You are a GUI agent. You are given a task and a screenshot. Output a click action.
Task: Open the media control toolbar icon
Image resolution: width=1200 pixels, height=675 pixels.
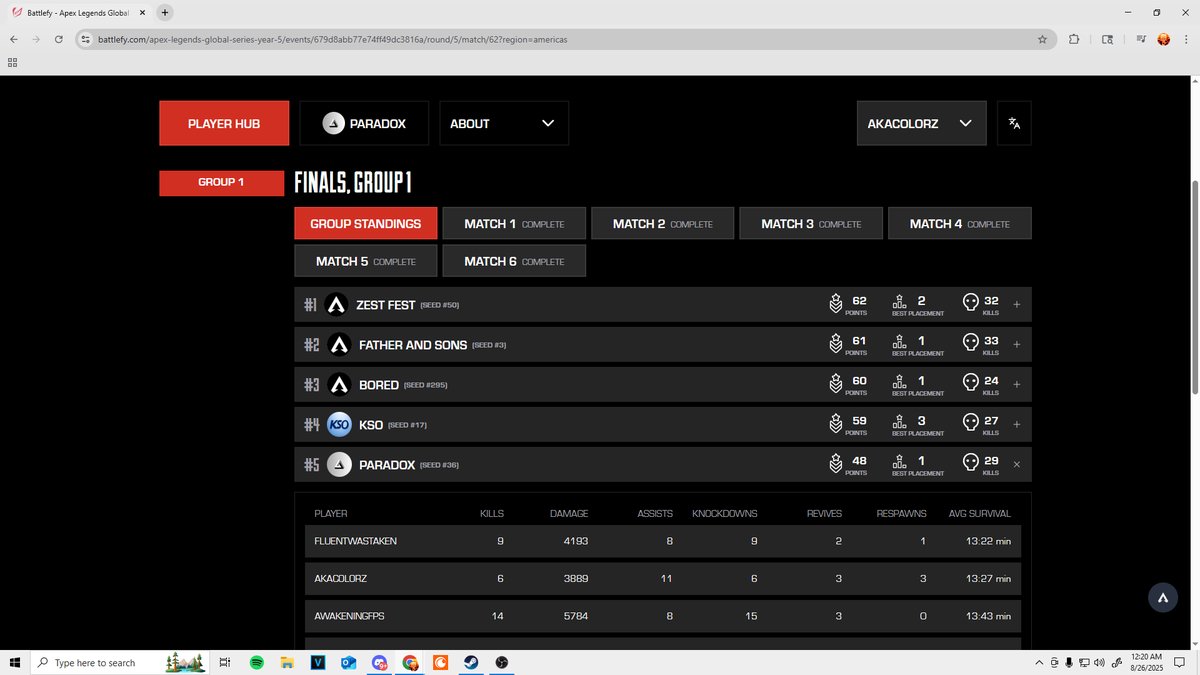coord(1141,39)
